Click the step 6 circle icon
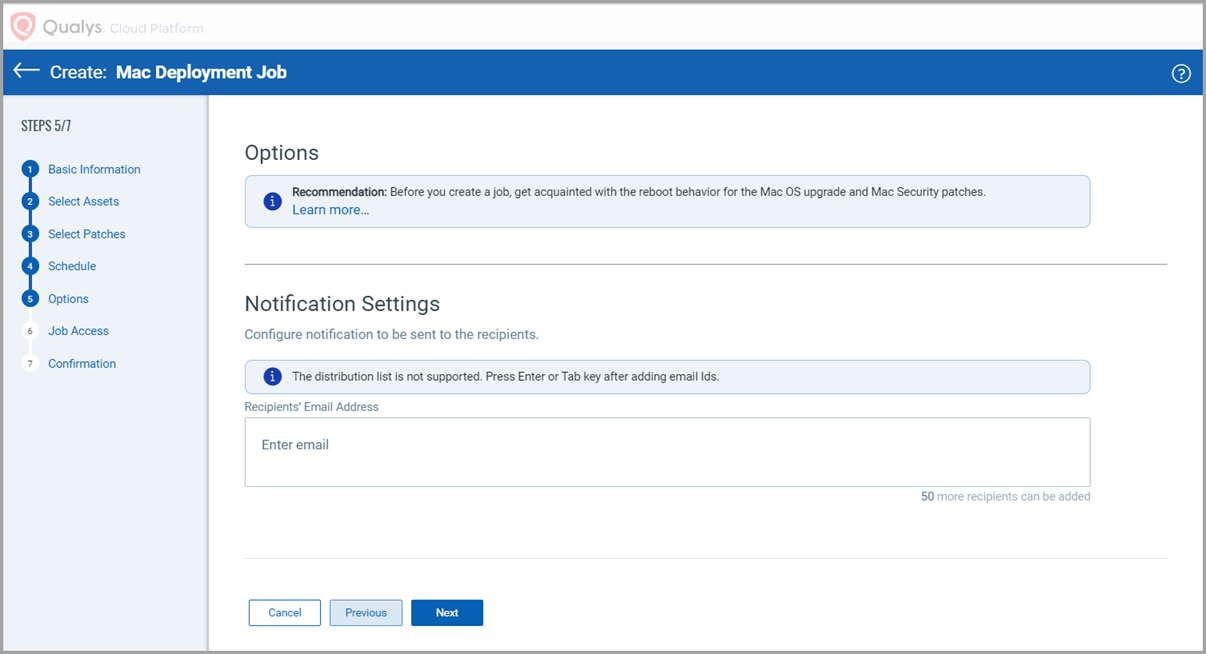The height and width of the screenshot is (654, 1206). [30, 331]
